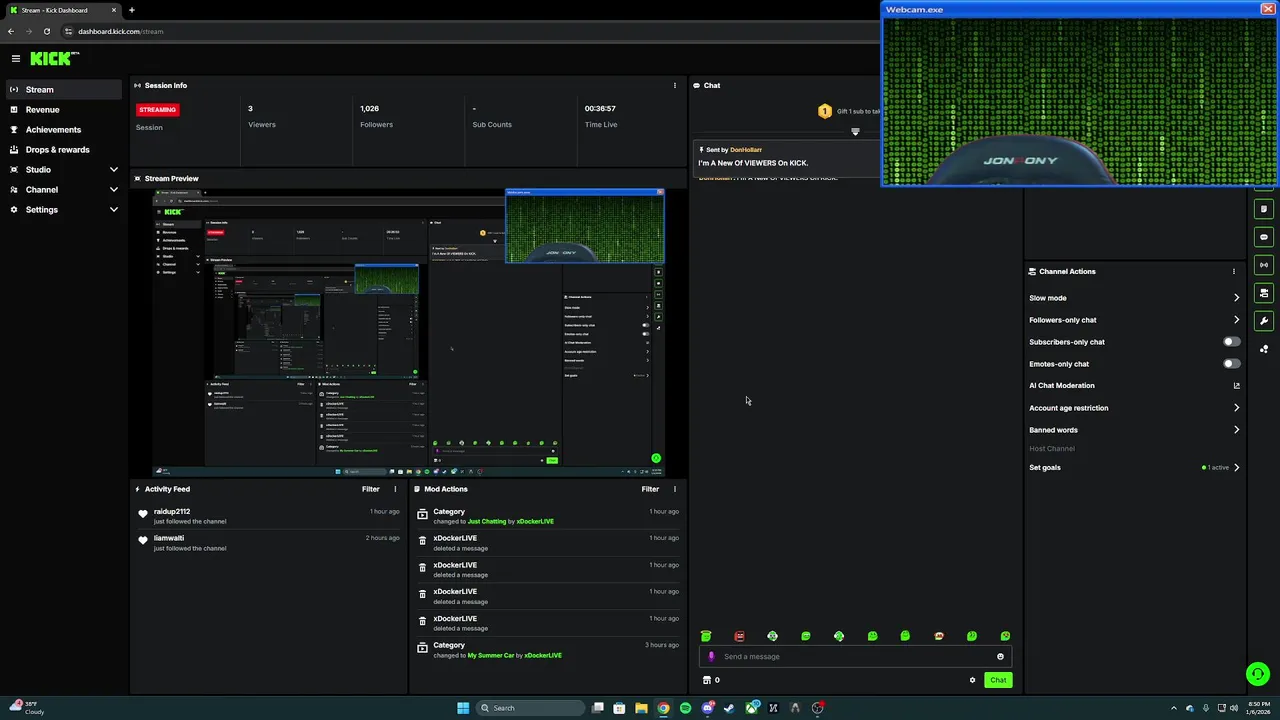Viewport: 1280px width, 720px height.
Task: Select the red emote in quick row
Action: [x=739, y=636]
